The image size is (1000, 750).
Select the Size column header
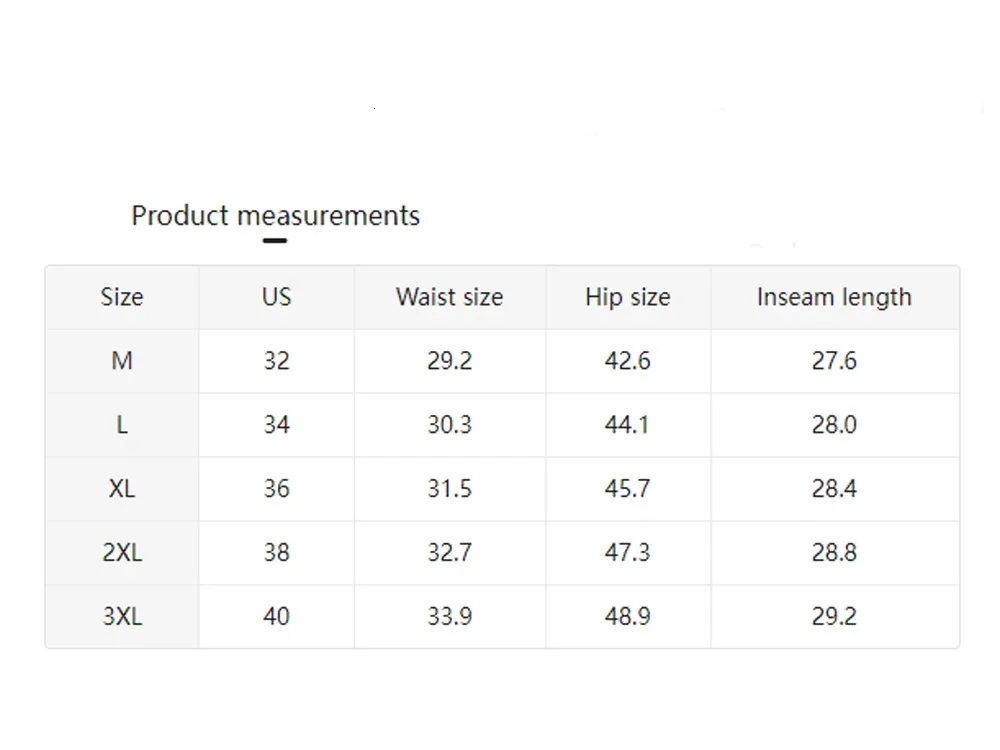122,297
